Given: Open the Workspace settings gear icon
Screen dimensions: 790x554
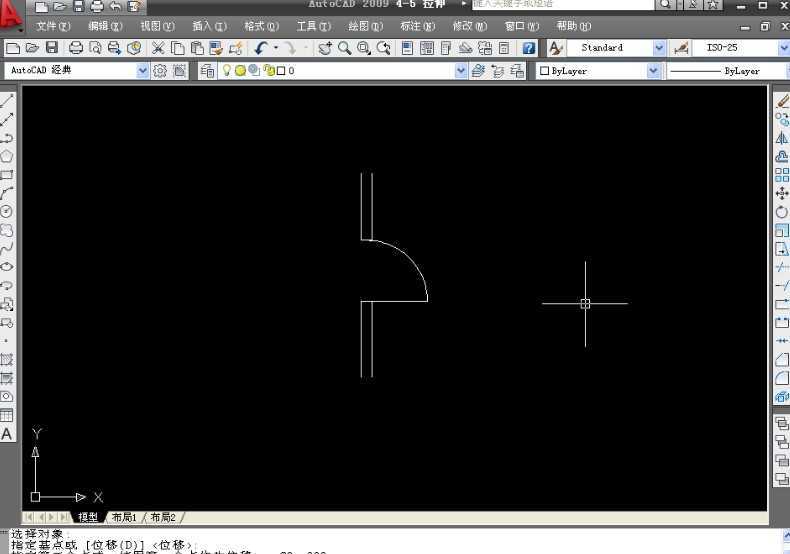Looking at the screenshot, I should pyautogui.click(x=160, y=71).
